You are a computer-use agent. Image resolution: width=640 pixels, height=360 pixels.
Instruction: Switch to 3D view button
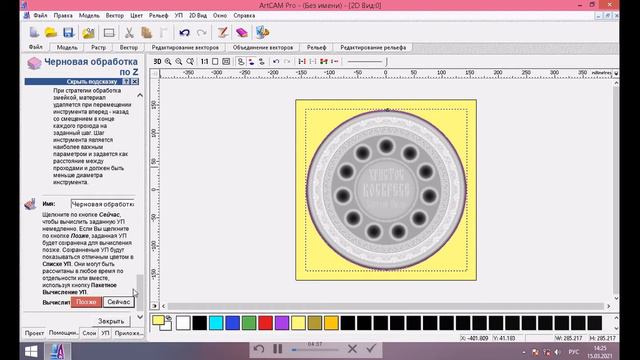pyautogui.click(x=157, y=62)
